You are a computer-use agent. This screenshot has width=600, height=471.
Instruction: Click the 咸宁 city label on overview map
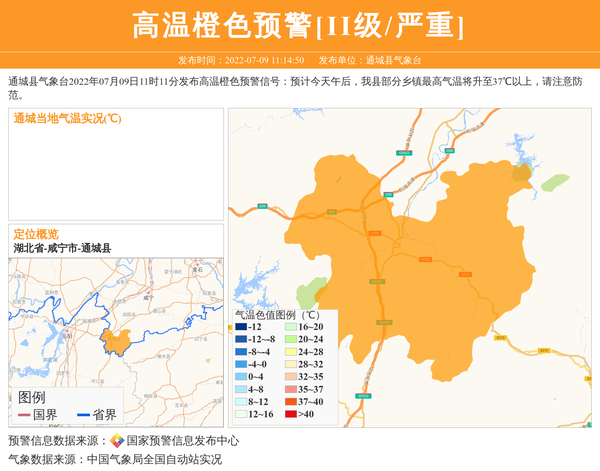pyautogui.click(x=148, y=297)
